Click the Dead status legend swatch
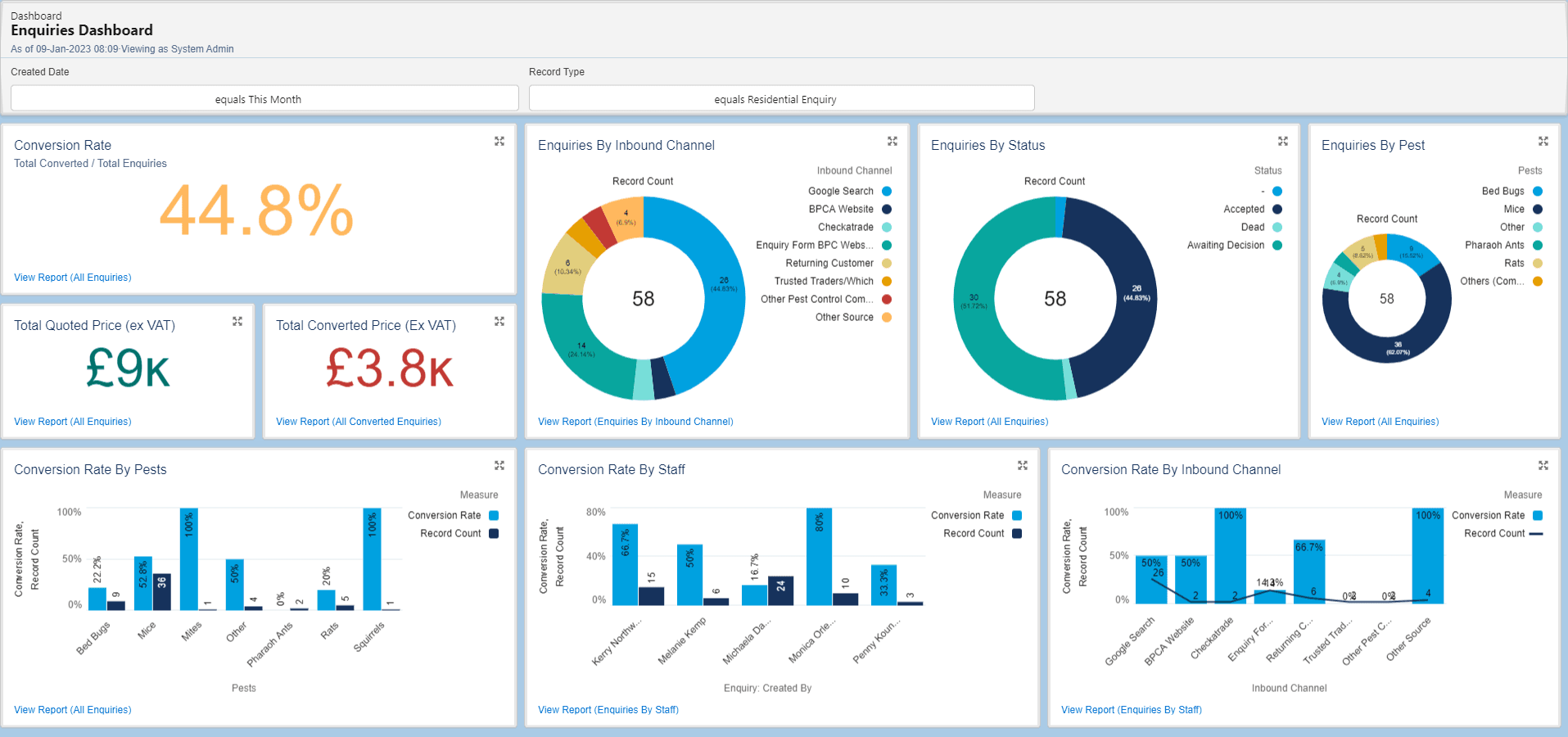Screen dimensions: 1568x737 coord(1277,228)
